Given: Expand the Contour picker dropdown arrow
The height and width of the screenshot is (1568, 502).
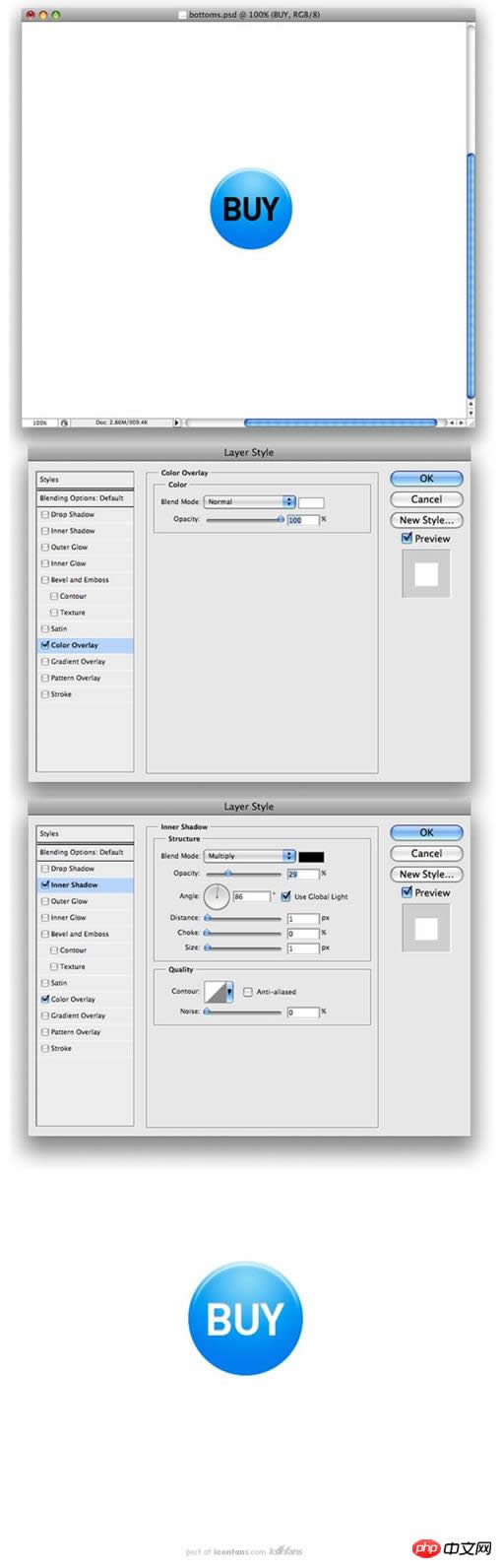Looking at the screenshot, I should (229, 993).
